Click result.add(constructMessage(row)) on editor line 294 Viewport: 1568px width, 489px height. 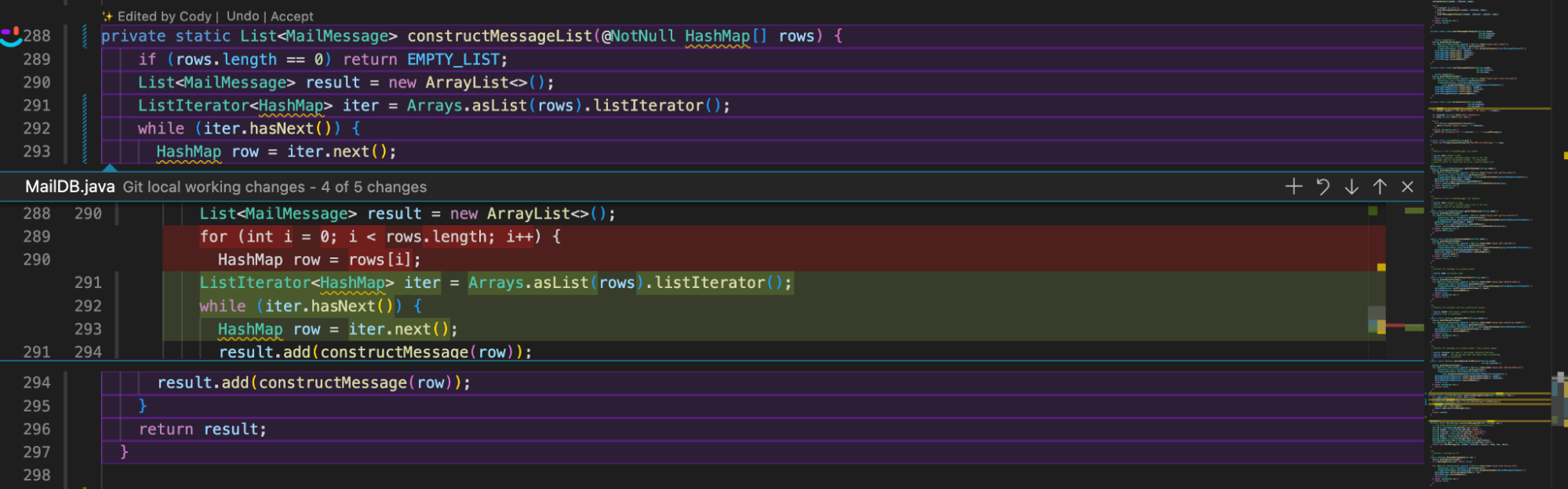click(309, 383)
